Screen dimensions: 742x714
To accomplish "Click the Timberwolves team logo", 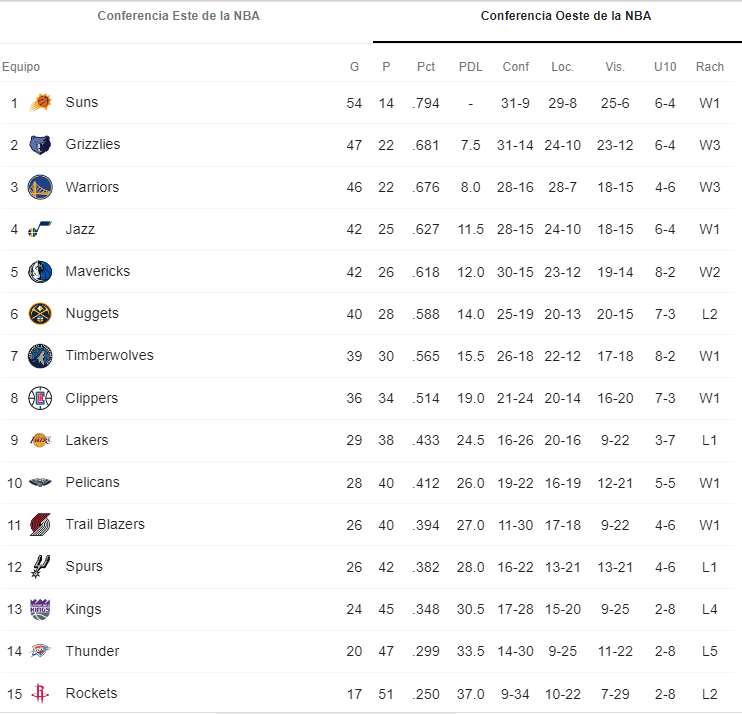I will click(x=40, y=356).
